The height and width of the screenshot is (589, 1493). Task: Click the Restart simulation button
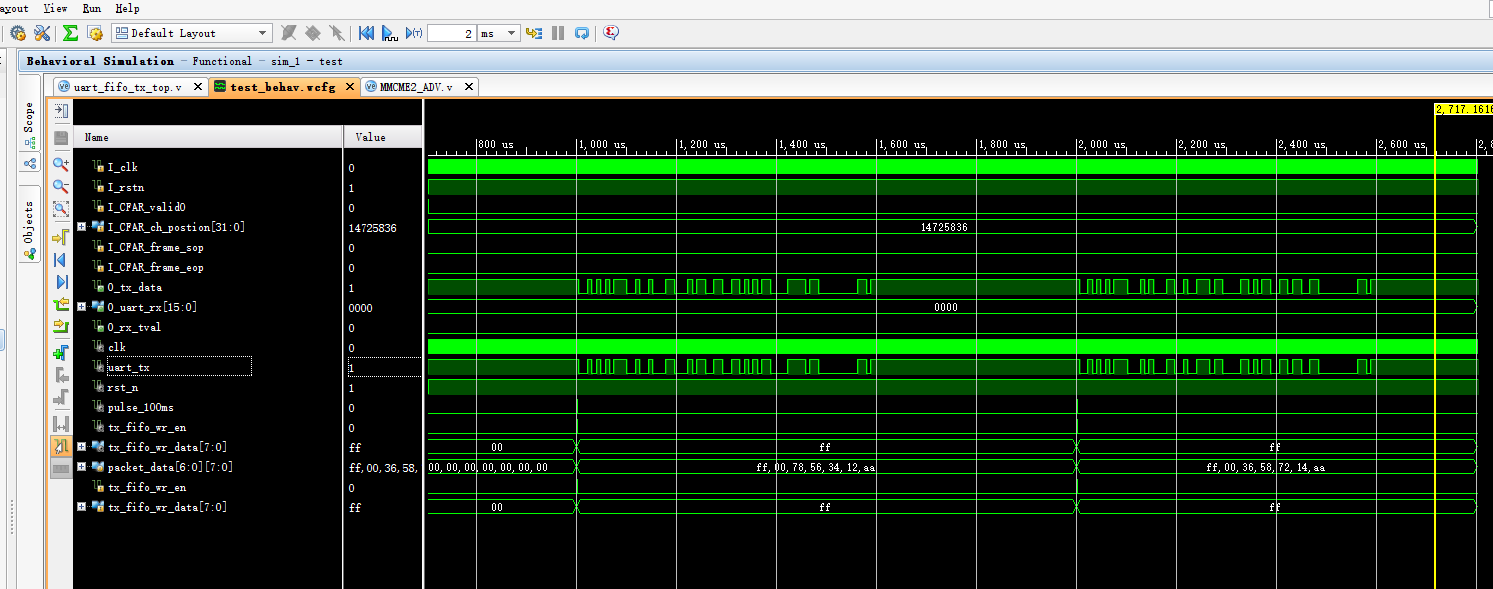click(366, 33)
